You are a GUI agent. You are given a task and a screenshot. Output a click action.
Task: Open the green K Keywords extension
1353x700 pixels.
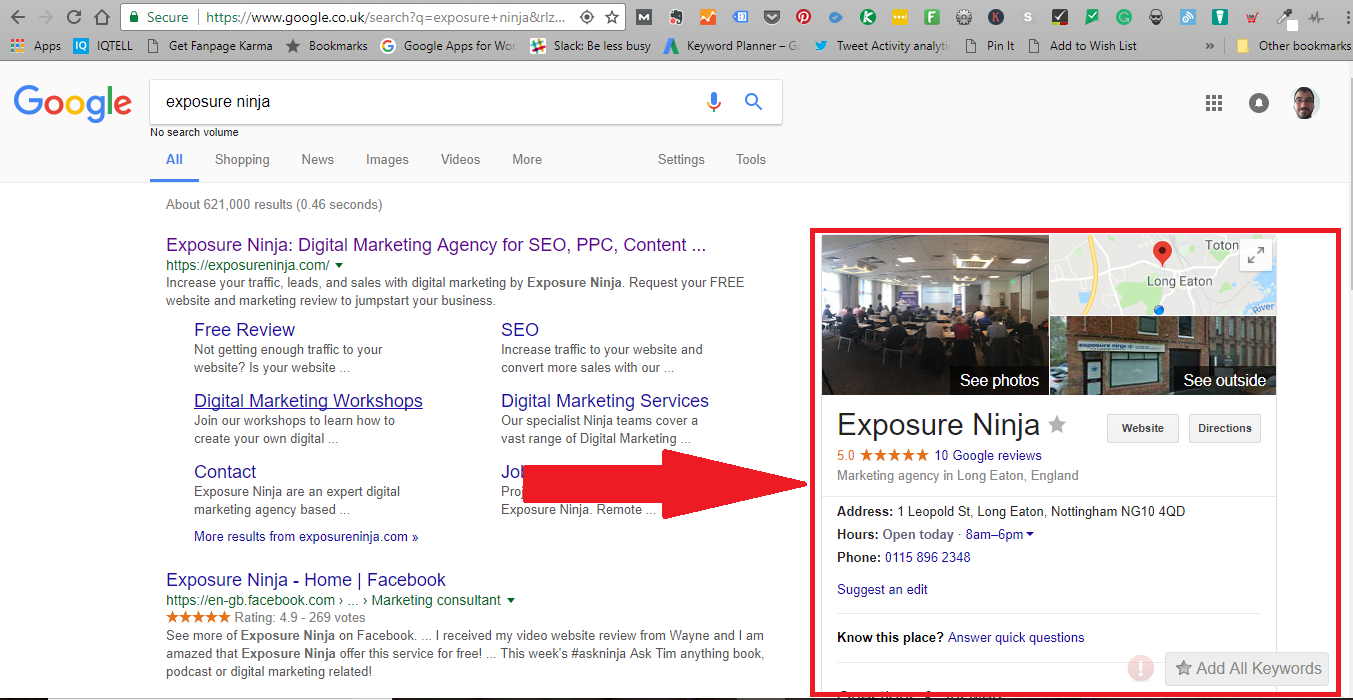867,17
